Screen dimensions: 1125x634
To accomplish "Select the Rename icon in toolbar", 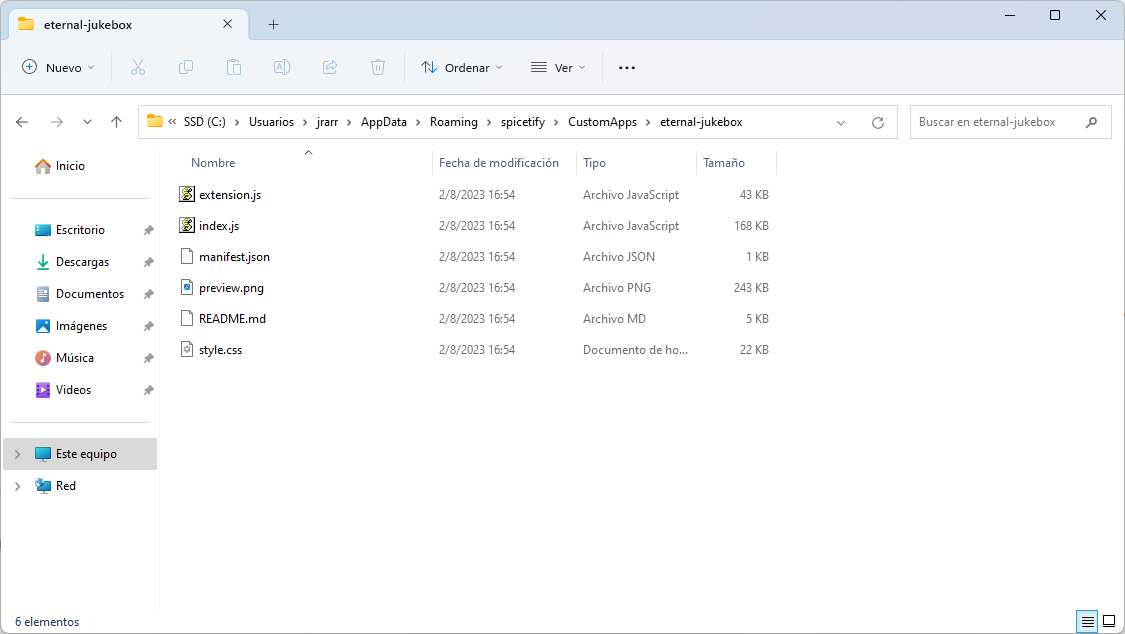I will coord(282,67).
